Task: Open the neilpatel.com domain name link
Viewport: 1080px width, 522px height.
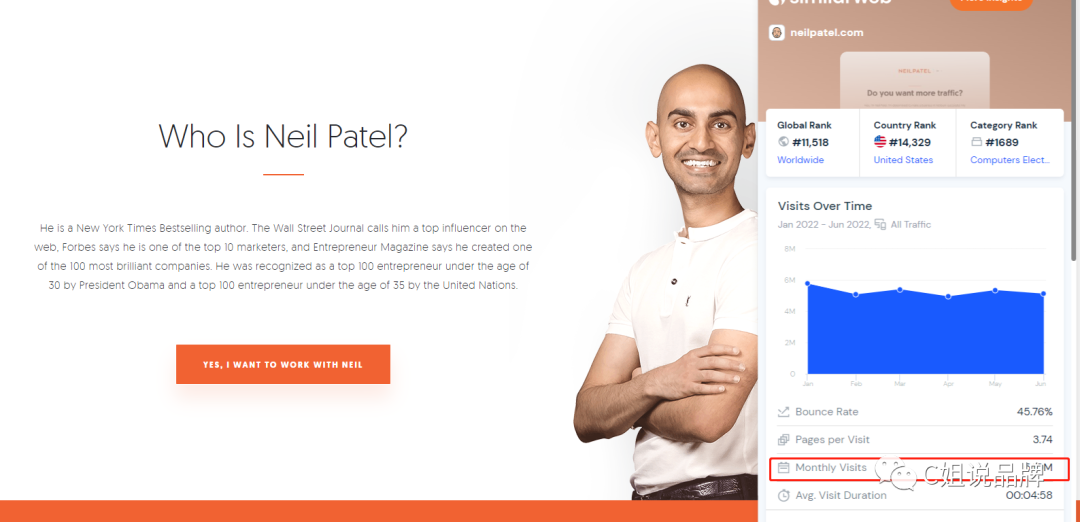Action: (827, 32)
